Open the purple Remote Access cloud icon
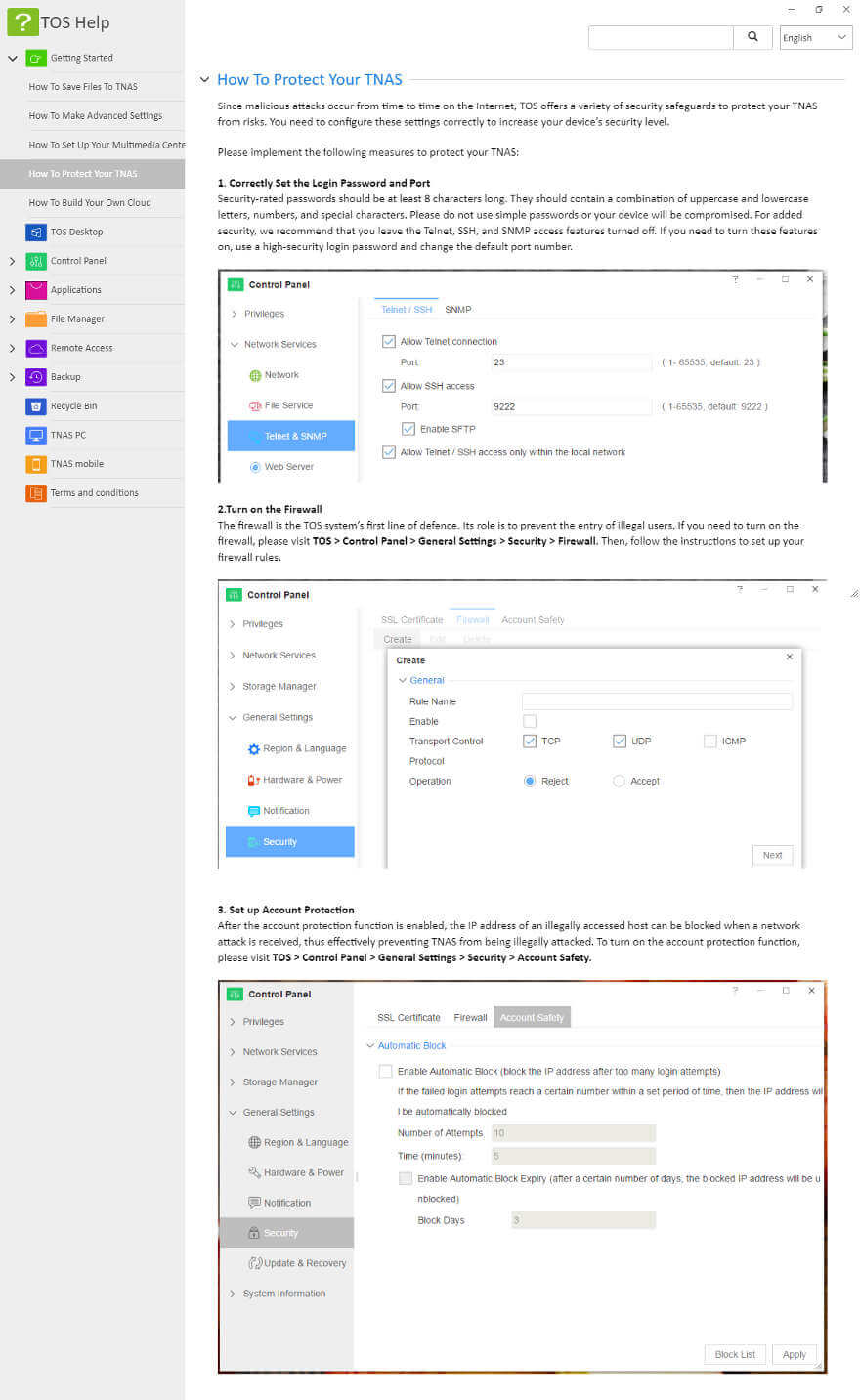Image resolution: width=860 pixels, height=1400 pixels. (x=36, y=348)
